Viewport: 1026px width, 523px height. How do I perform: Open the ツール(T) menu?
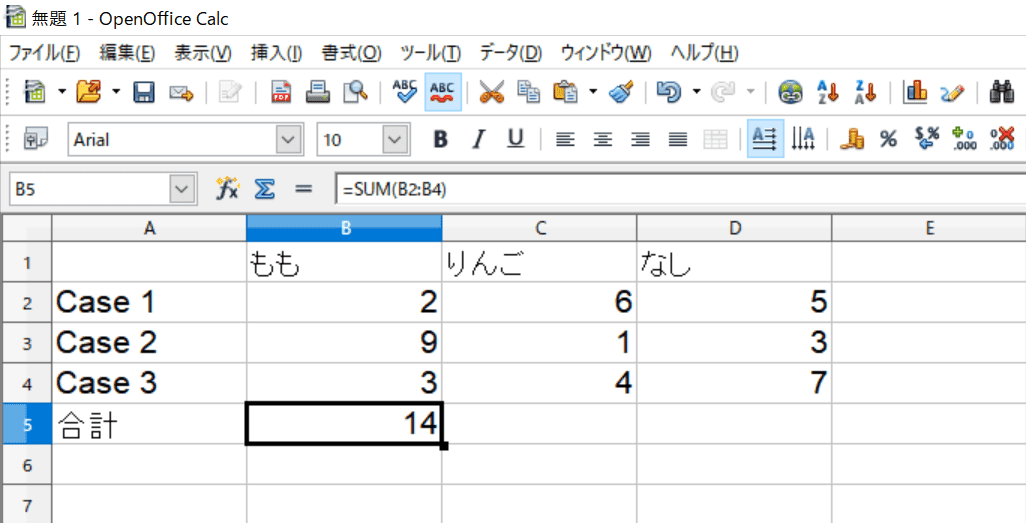pyautogui.click(x=431, y=53)
